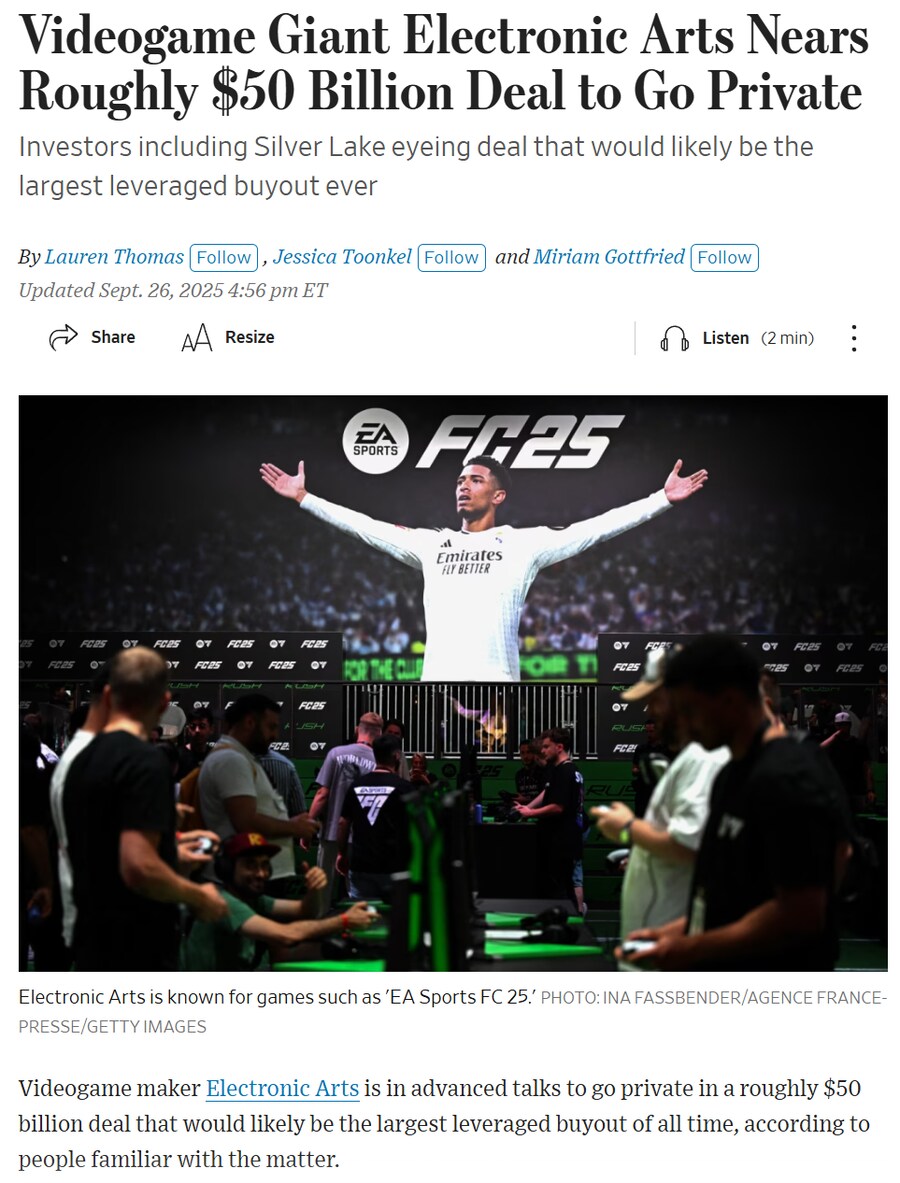Open Jessica Toonkel author page

click(342, 257)
